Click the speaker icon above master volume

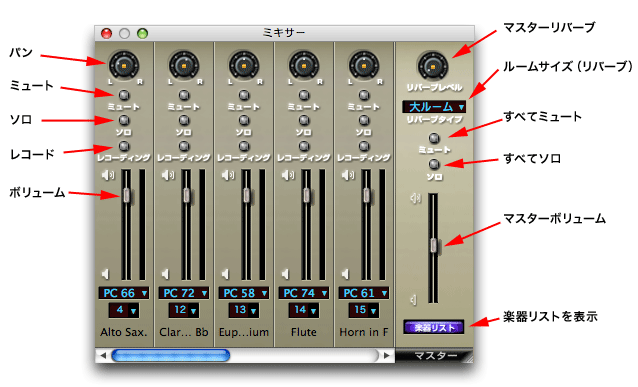[415, 198]
